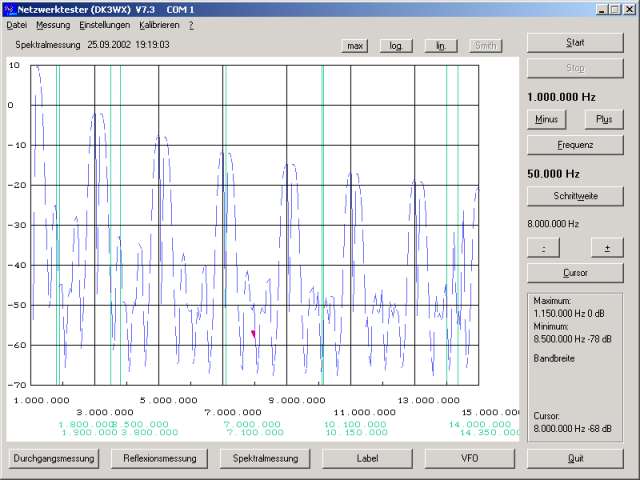Viewport: 640px width, 480px height.
Task: Increase start frequency with Plus
Action: tap(604, 120)
